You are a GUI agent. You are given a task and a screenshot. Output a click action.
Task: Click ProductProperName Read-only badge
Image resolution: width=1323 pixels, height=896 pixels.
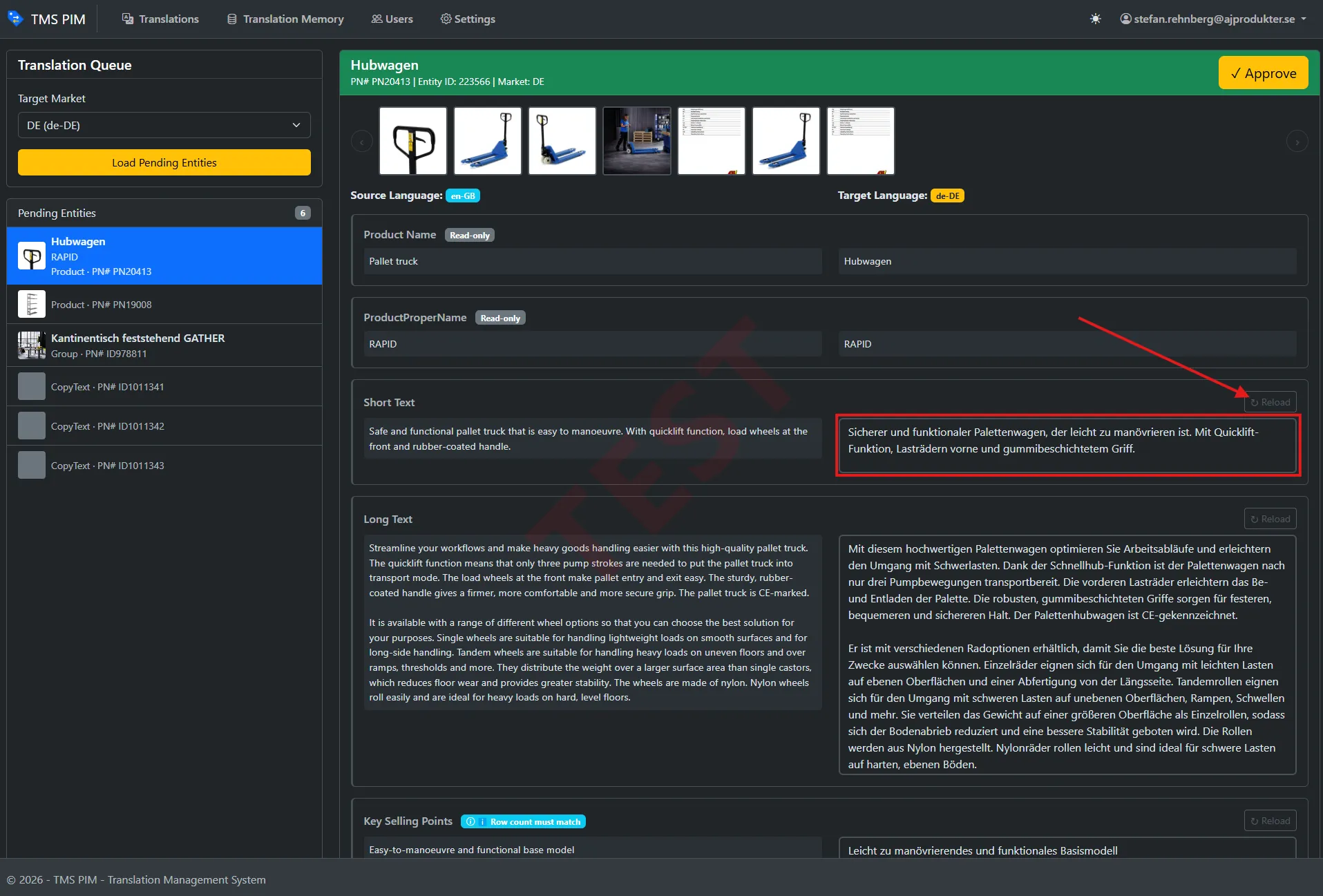coord(500,318)
